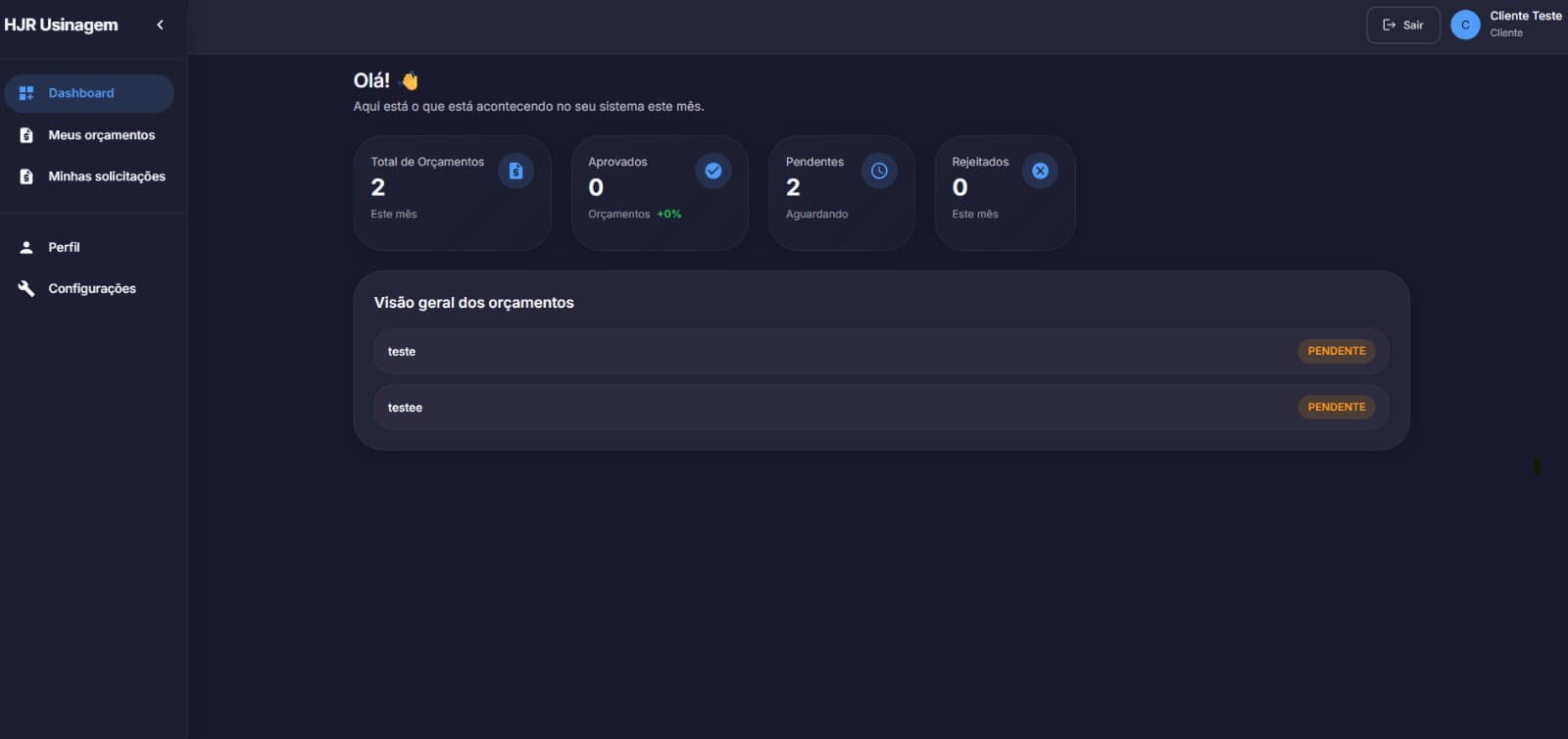Go to Minhas solicitações page
Screen dimensions: 1568x739
point(106,176)
